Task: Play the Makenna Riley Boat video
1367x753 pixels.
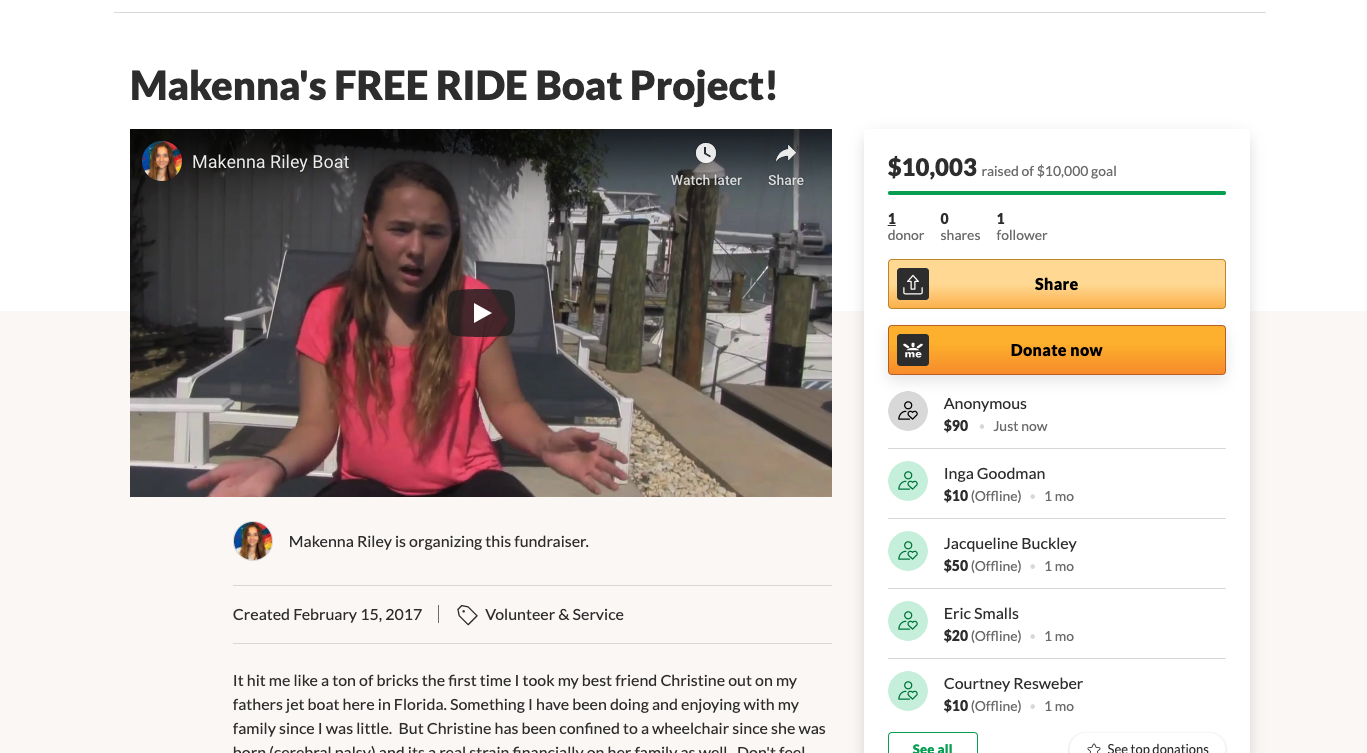Action: [481, 313]
